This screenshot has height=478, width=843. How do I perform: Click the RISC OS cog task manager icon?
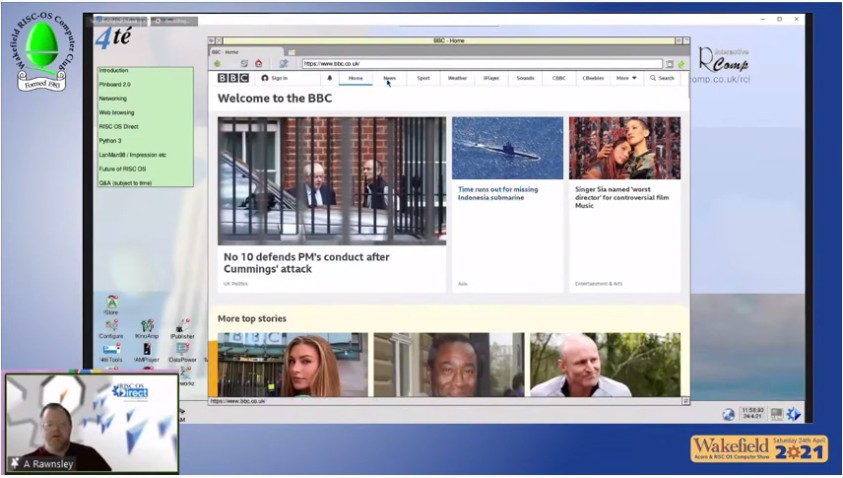point(794,413)
